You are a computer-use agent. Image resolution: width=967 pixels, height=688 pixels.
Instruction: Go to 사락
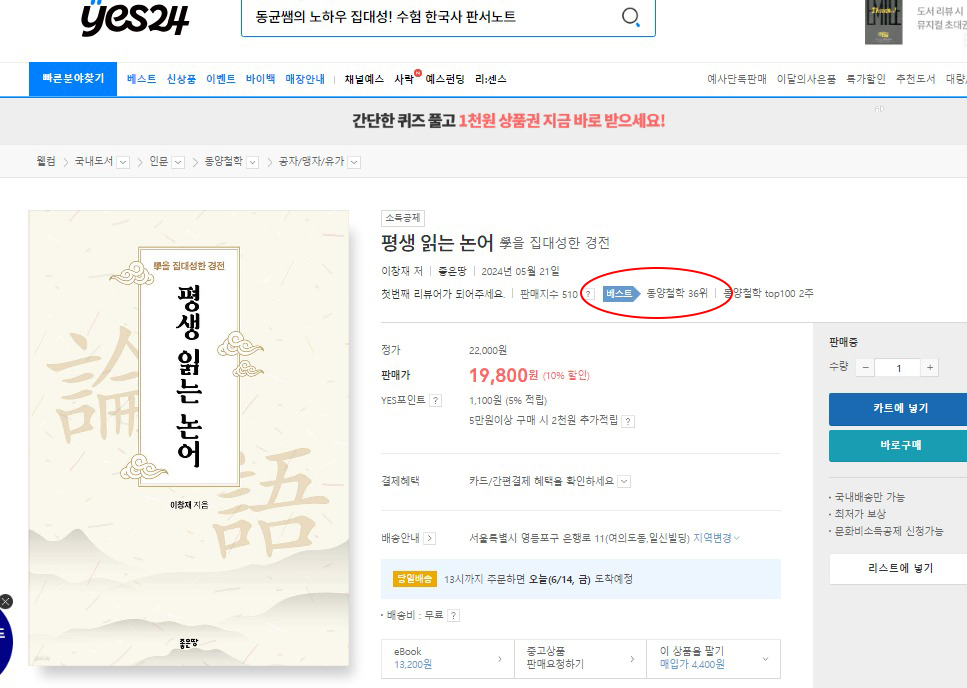tap(405, 79)
